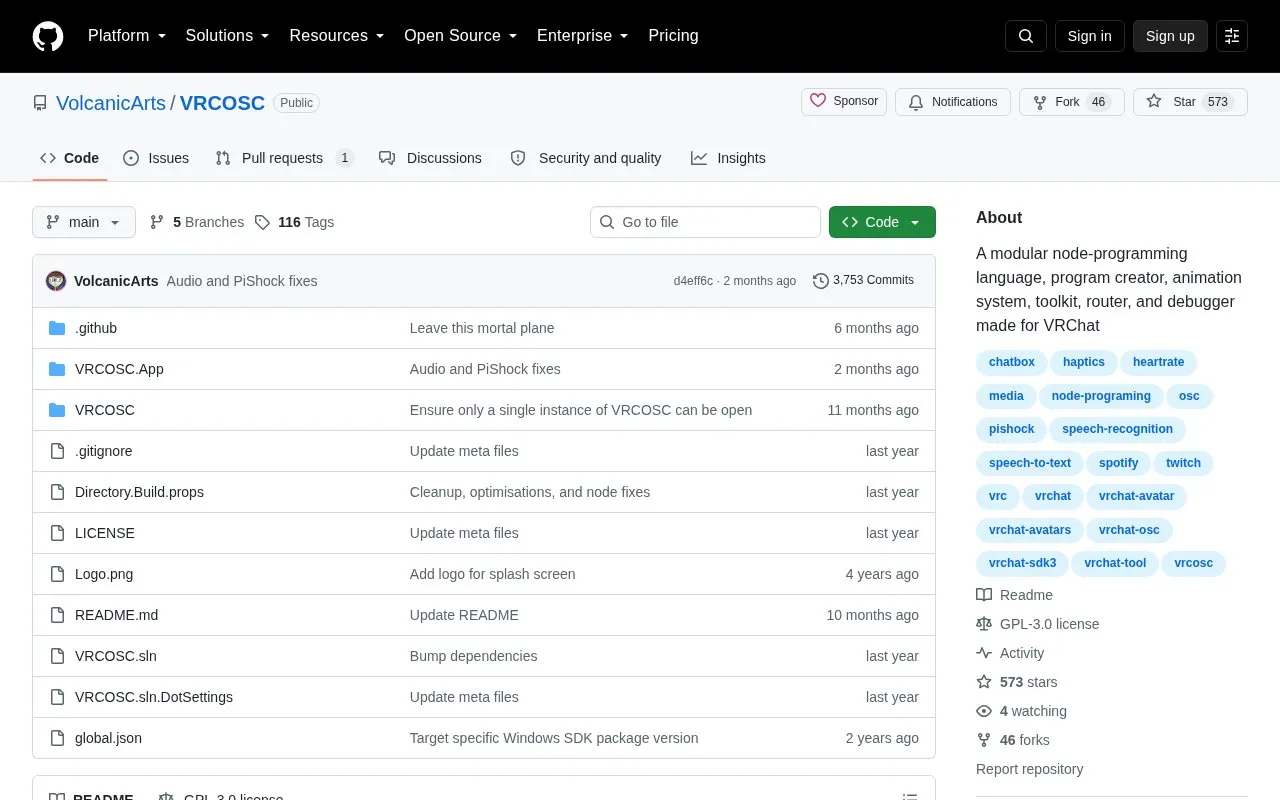Open the green Code dropdown
The width and height of the screenshot is (1280, 800).
882,222
